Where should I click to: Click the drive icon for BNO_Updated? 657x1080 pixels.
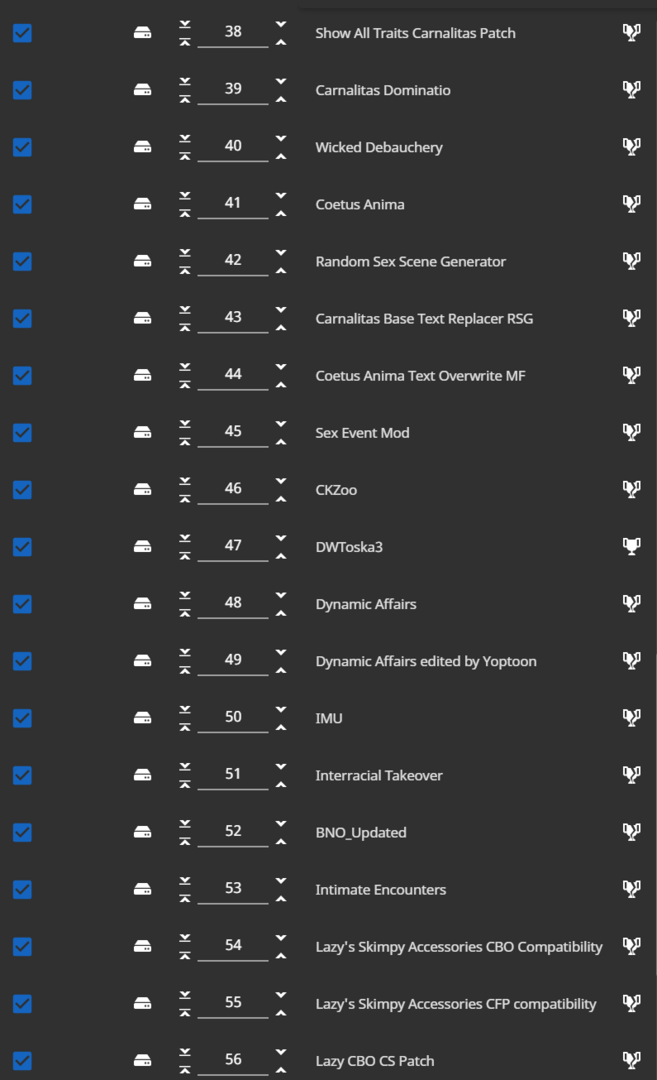(143, 832)
